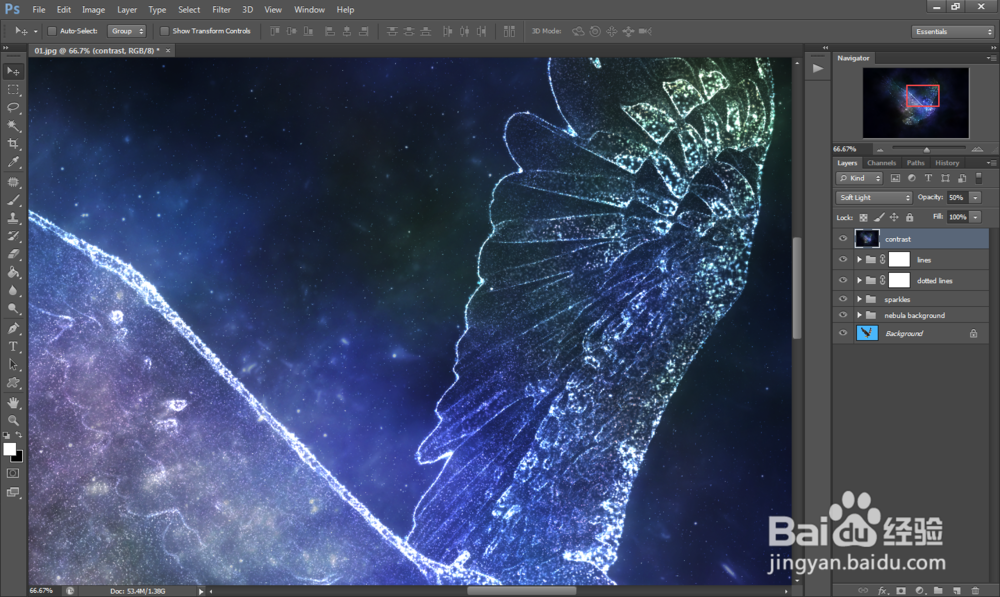
Task: Expand the sparkles group
Action: point(859,299)
